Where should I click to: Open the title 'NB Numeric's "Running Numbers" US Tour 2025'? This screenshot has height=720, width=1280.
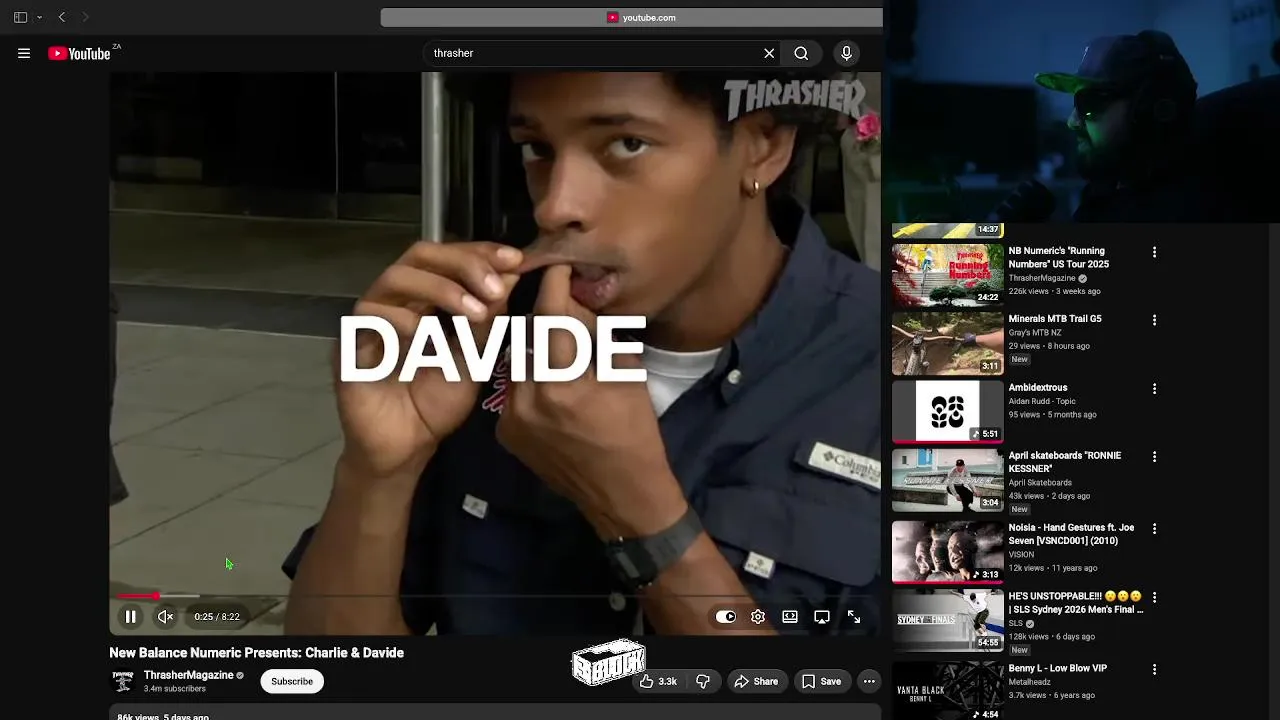pos(1058,258)
